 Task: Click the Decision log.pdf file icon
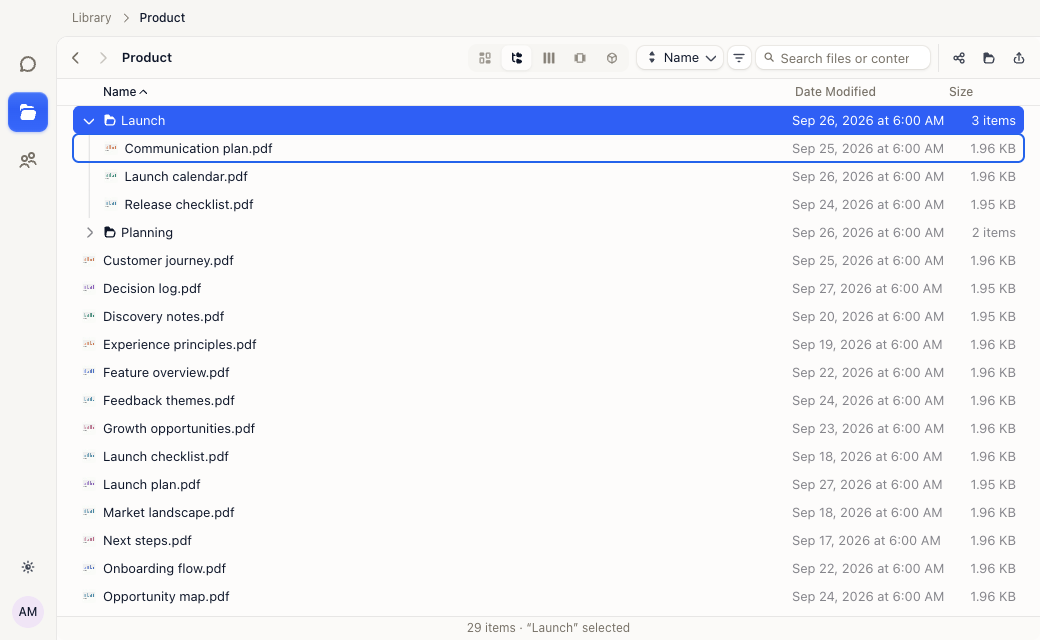click(89, 288)
